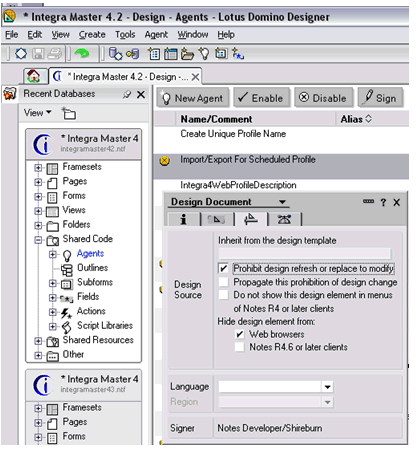Click the script library toolbar icon
The image size is (416, 450).
click(x=221, y=54)
